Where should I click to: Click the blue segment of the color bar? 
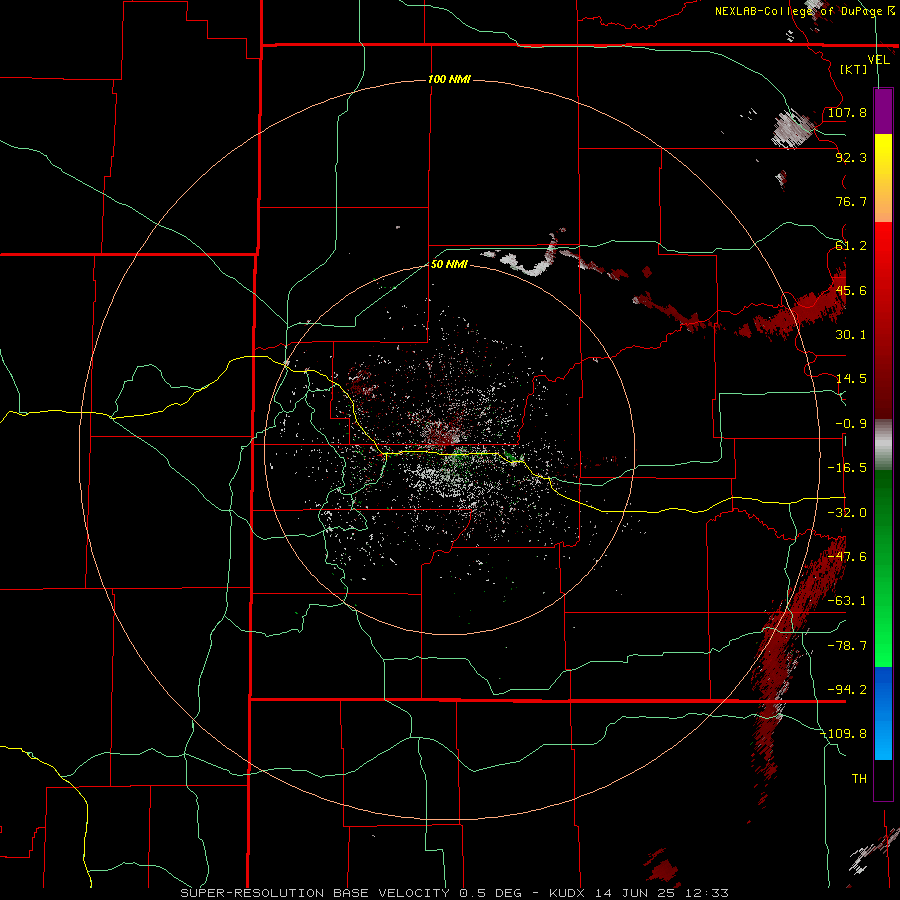click(x=883, y=713)
